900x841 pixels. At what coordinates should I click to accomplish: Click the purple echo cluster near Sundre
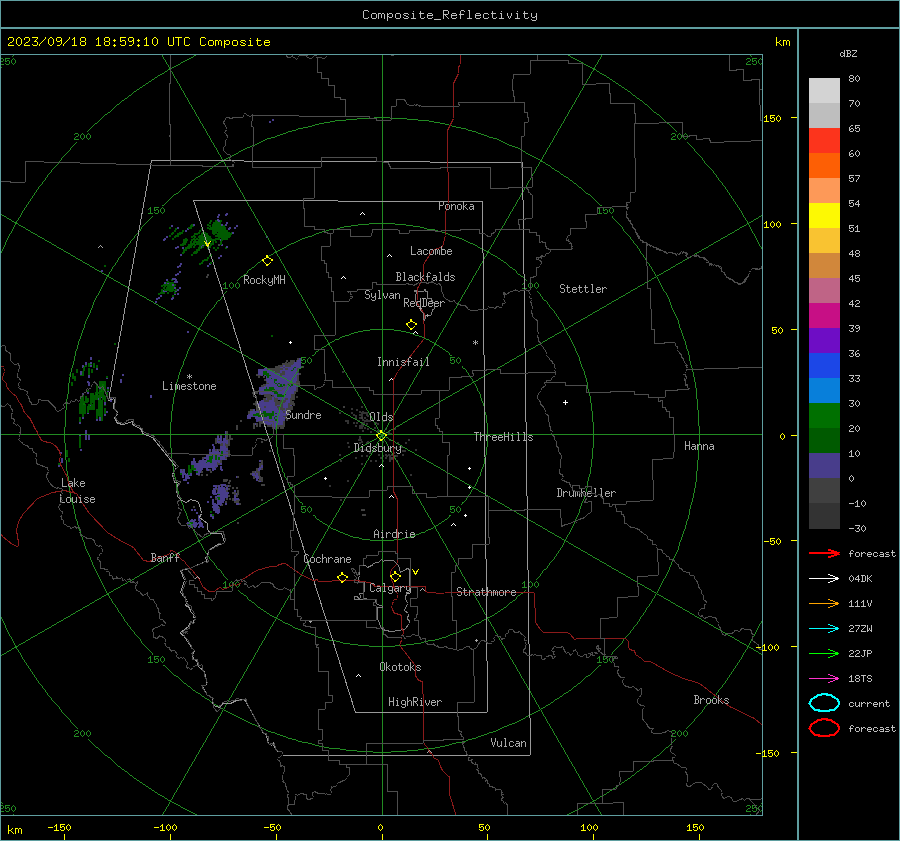276,393
